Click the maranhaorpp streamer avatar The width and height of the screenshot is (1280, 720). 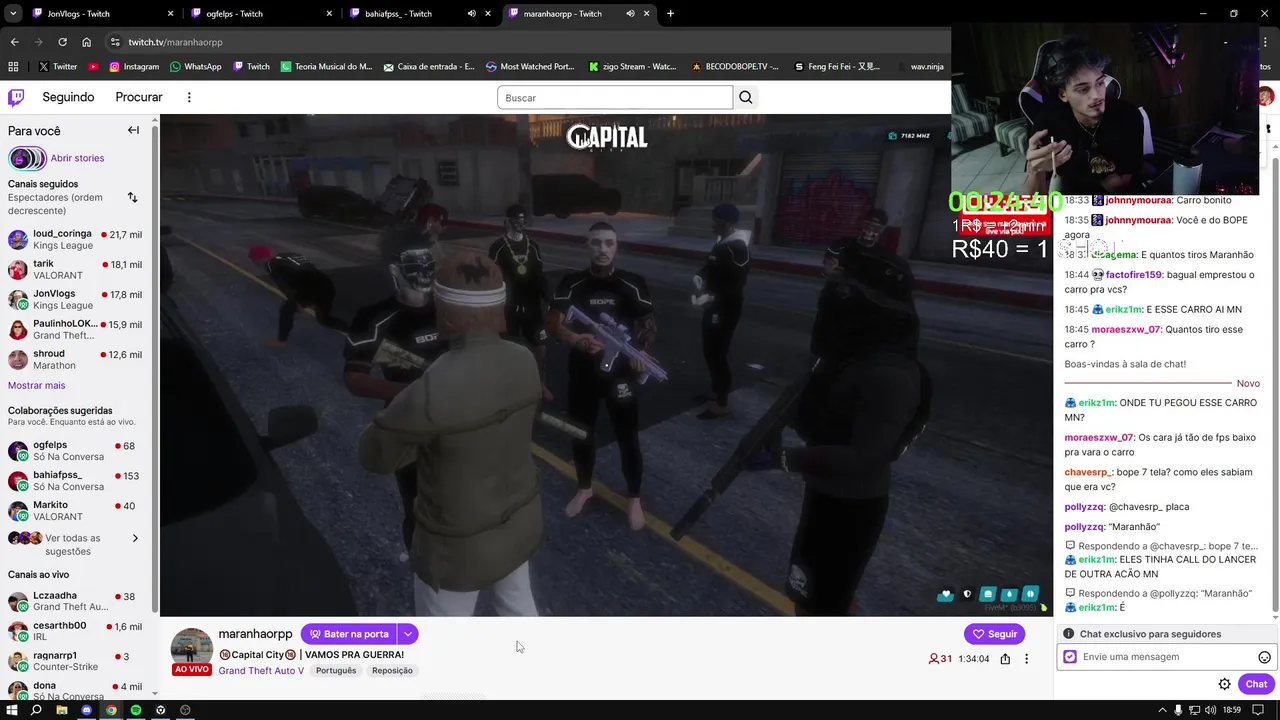pos(191,649)
